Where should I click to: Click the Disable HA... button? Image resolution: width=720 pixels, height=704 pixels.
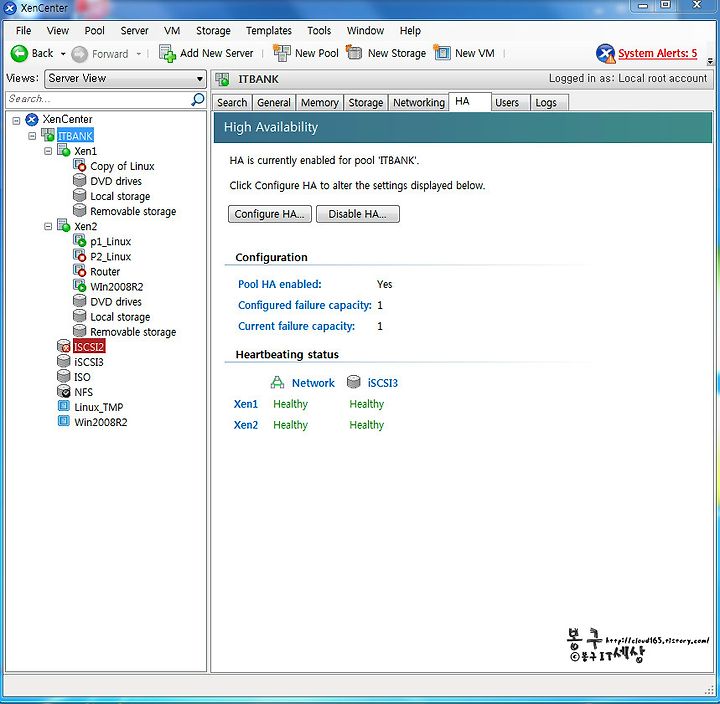coord(357,214)
